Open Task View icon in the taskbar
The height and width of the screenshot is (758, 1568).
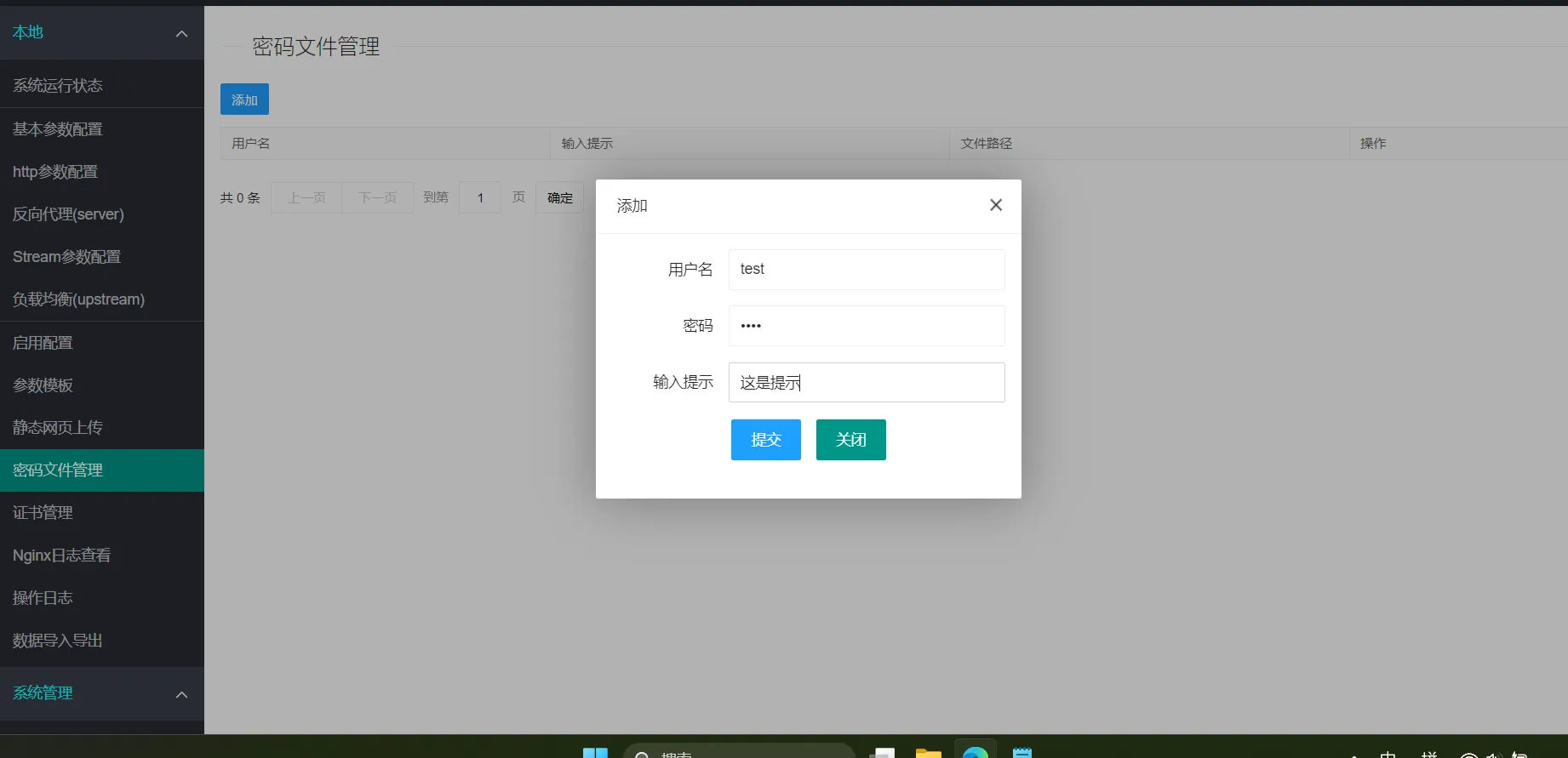[x=881, y=753]
